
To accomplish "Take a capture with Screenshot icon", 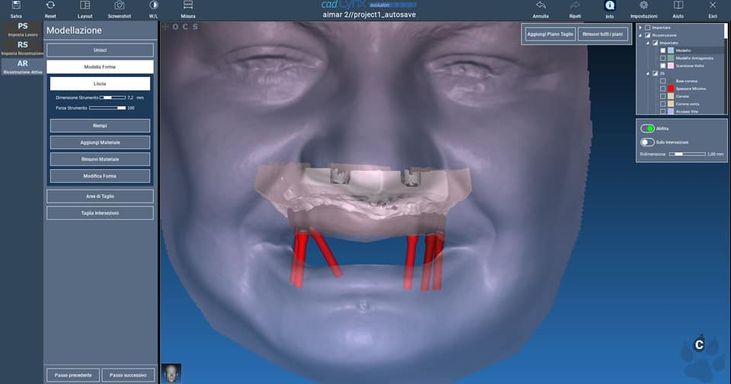I will point(119,6).
